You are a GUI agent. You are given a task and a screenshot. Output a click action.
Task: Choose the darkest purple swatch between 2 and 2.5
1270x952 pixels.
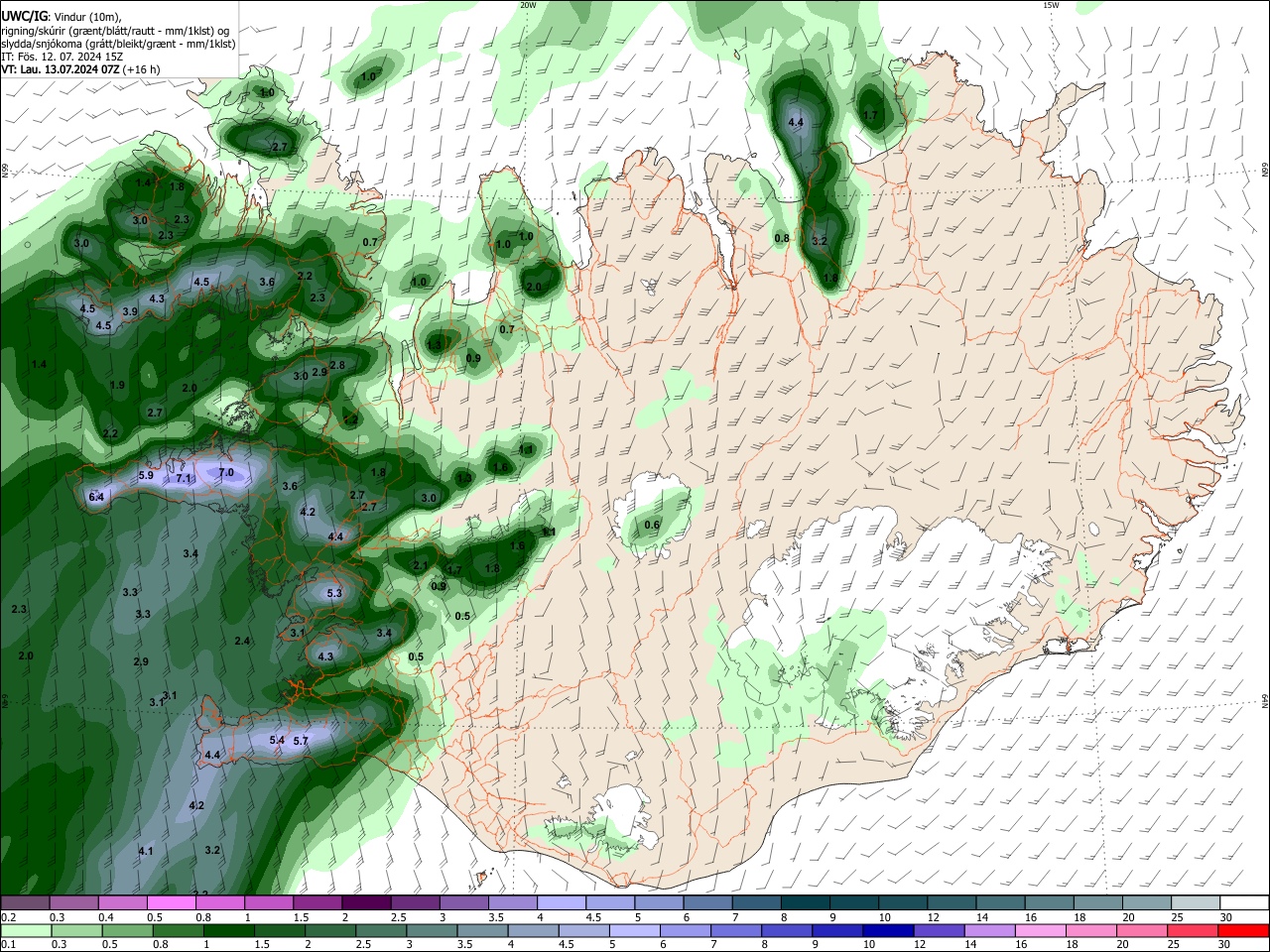[x=366, y=902]
